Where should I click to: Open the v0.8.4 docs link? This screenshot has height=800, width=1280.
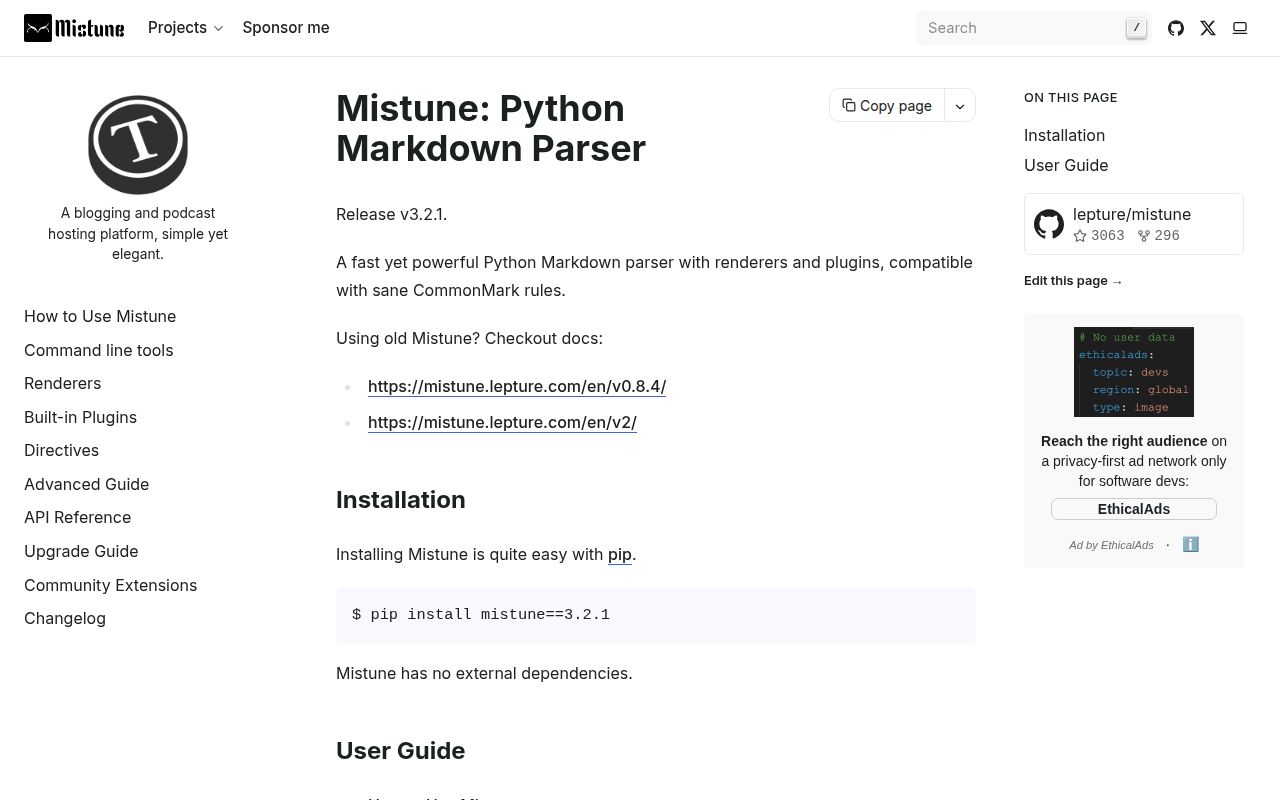(x=517, y=386)
